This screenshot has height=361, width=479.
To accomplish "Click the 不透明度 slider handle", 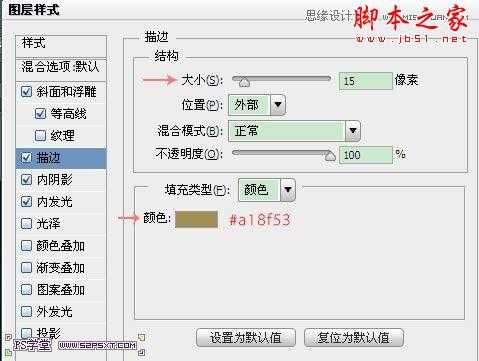I will [330, 155].
